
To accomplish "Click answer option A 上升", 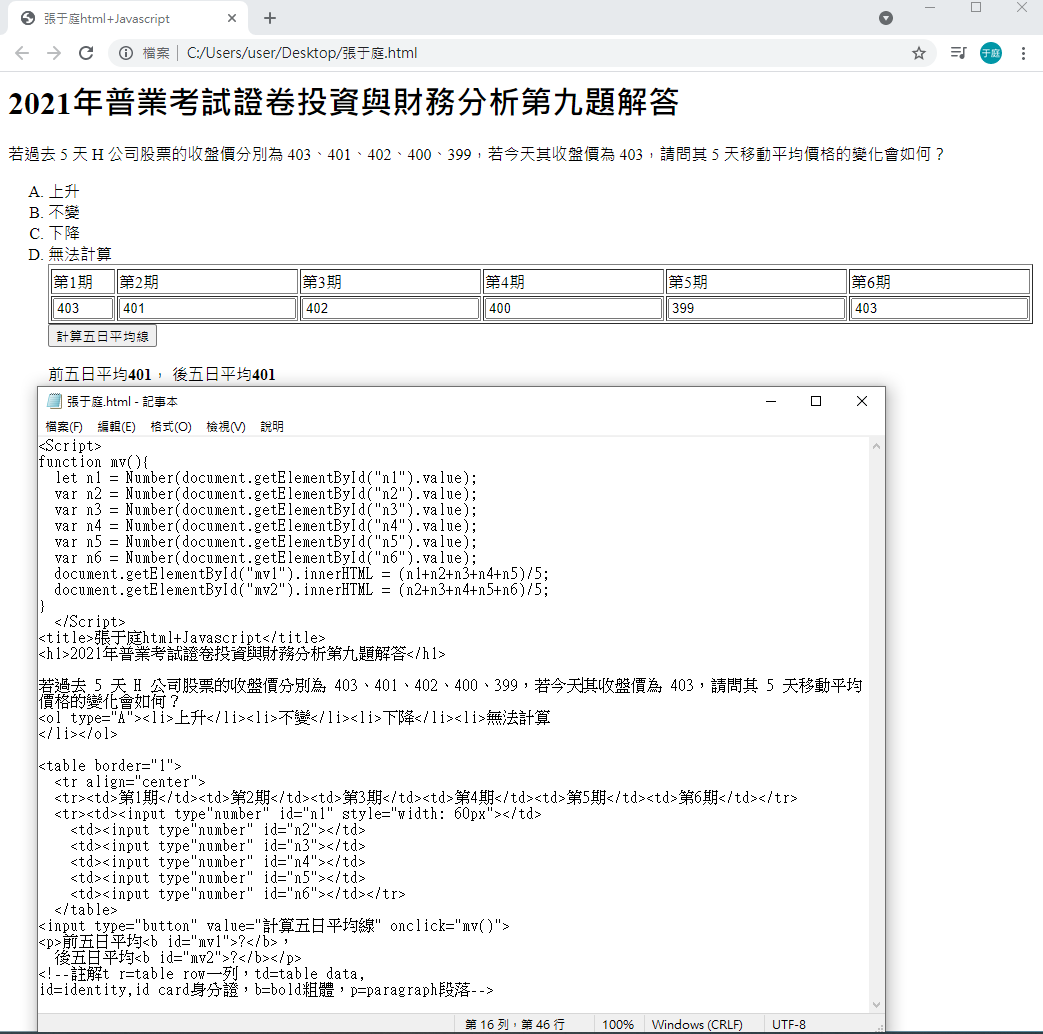I will (x=64, y=192).
